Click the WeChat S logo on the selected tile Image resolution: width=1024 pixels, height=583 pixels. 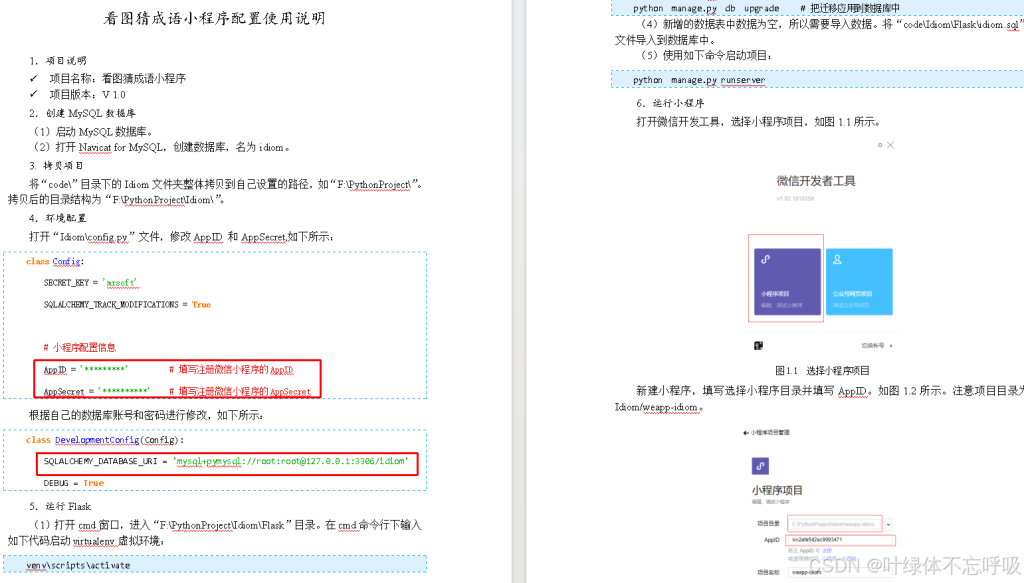[765, 258]
